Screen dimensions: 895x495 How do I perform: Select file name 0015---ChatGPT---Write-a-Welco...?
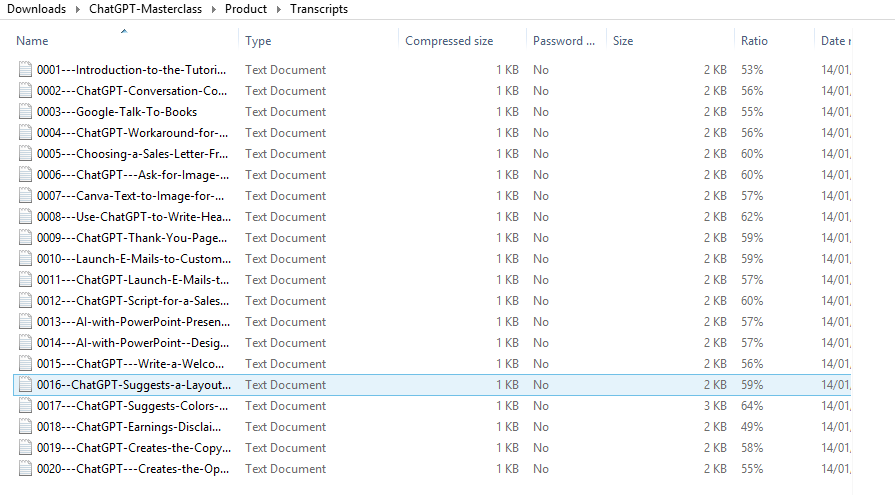click(131, 364)
